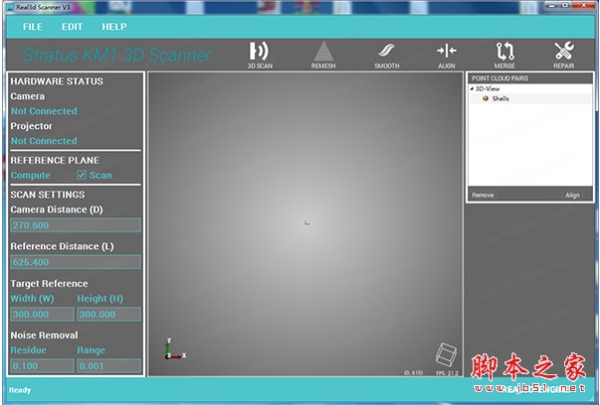The width and height of the screenshot is (600, 405).
Task: Edit the Camera Distance (D) field
Action: tap(75, 225)
